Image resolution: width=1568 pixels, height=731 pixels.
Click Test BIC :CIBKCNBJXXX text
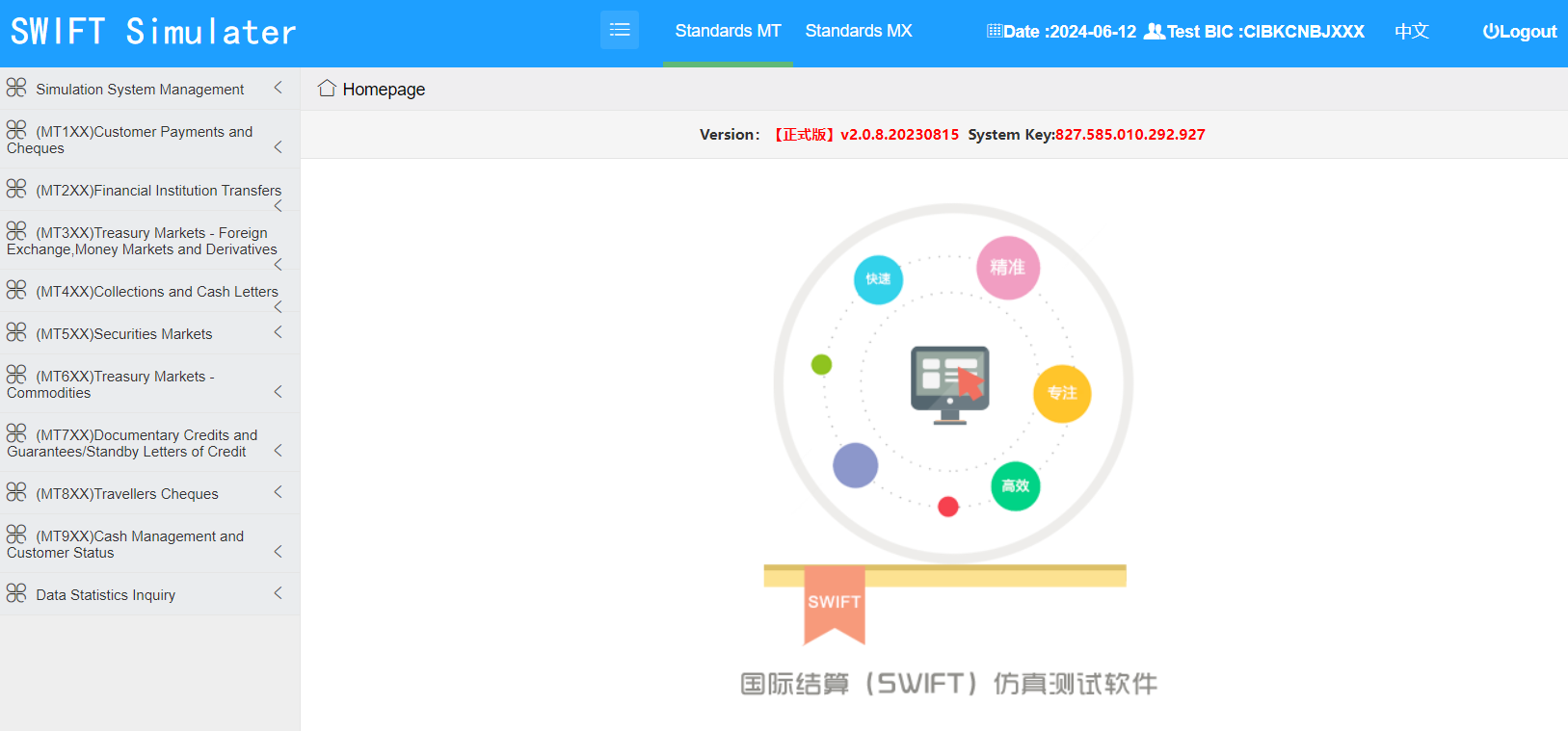click(1265, 32)
